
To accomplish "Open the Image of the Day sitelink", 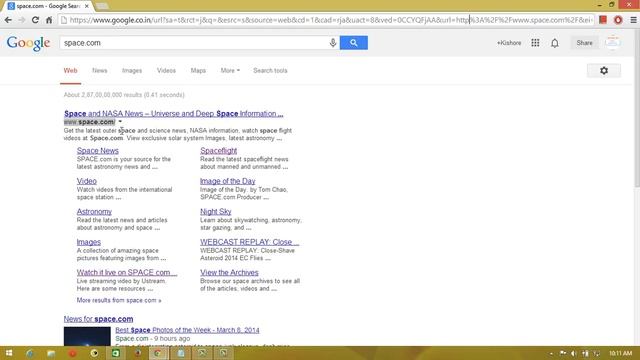I will [x=227, y=181].
